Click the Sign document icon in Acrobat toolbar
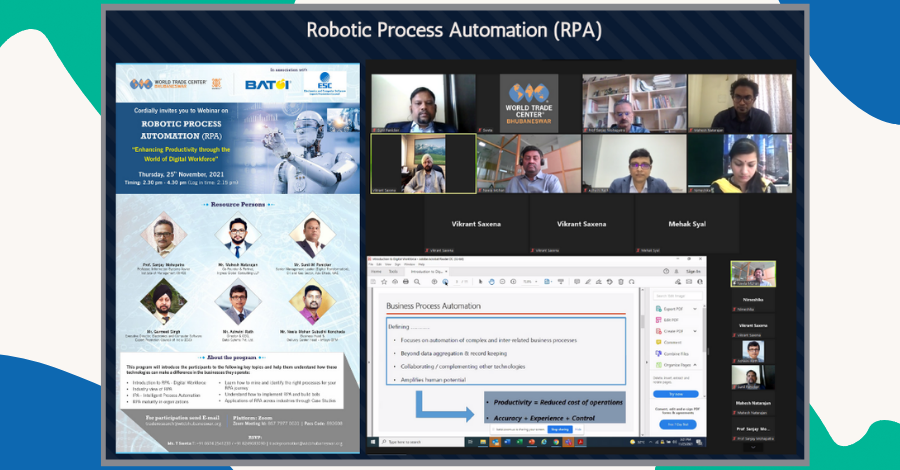This screenshot has height=470, width=900. (599, 282)
